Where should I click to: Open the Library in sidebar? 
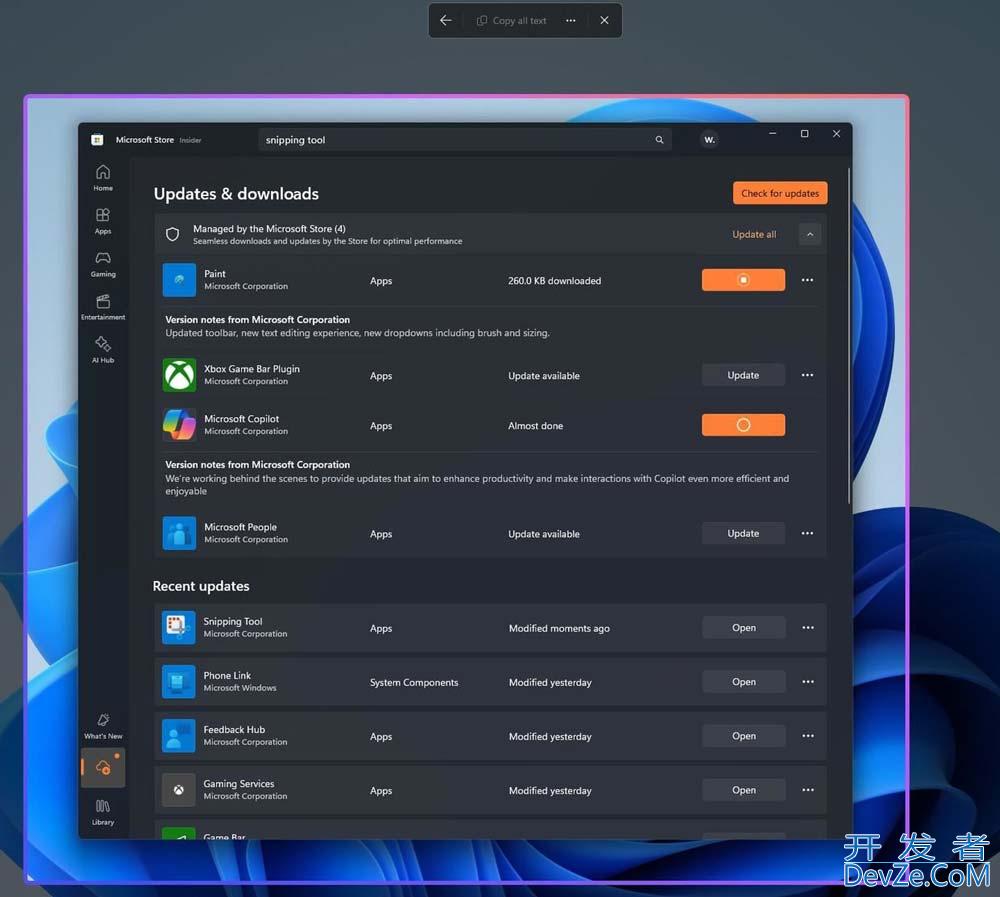103,812
